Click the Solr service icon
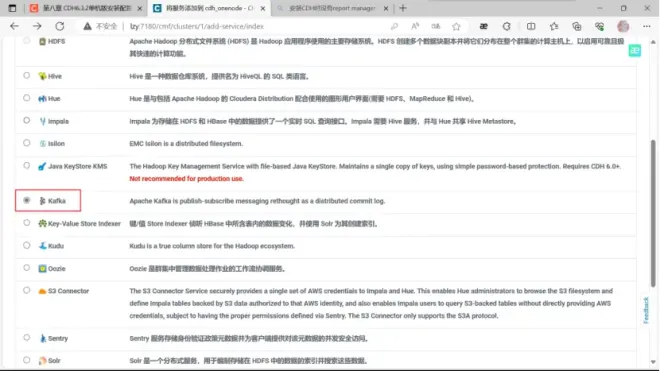This screenshot has height=371, width=660. (x=43, y=360)
